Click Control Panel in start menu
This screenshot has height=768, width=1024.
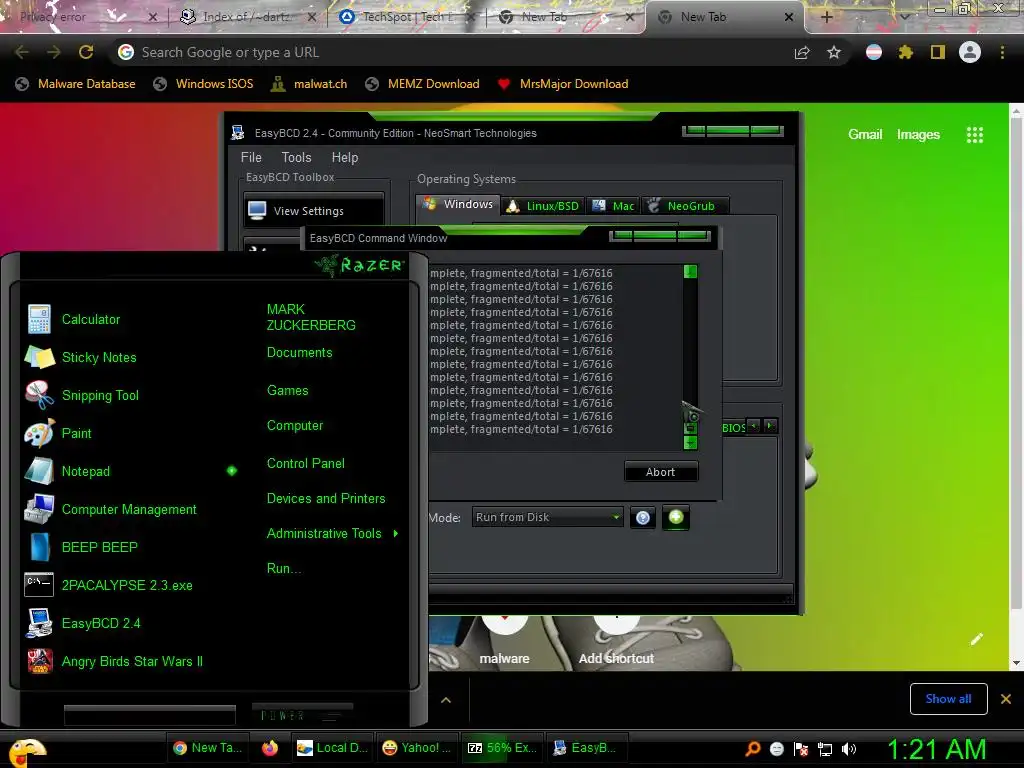pyautogui.click(x=306, y=463)
